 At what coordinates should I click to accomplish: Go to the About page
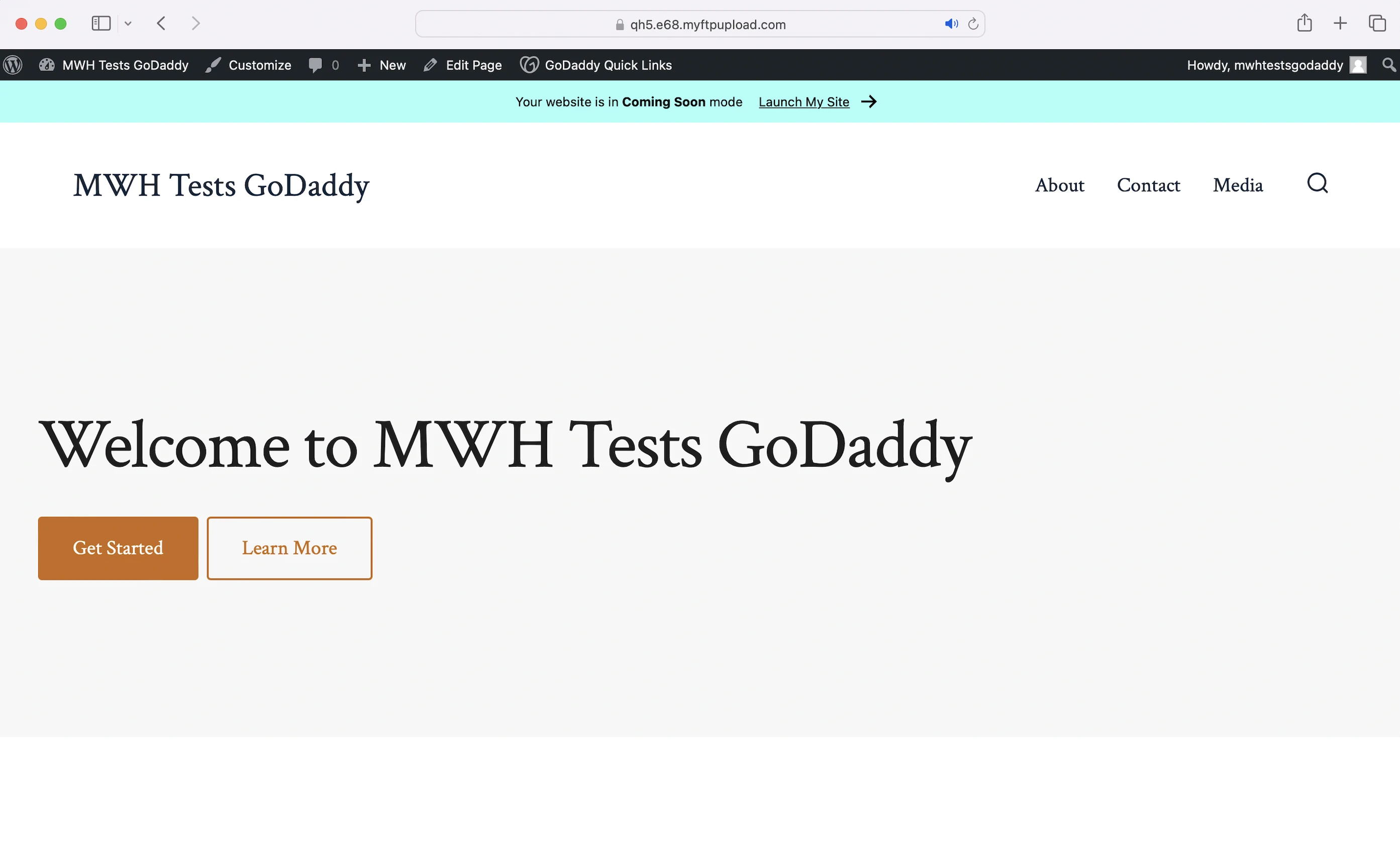[x=1059, y=185]
